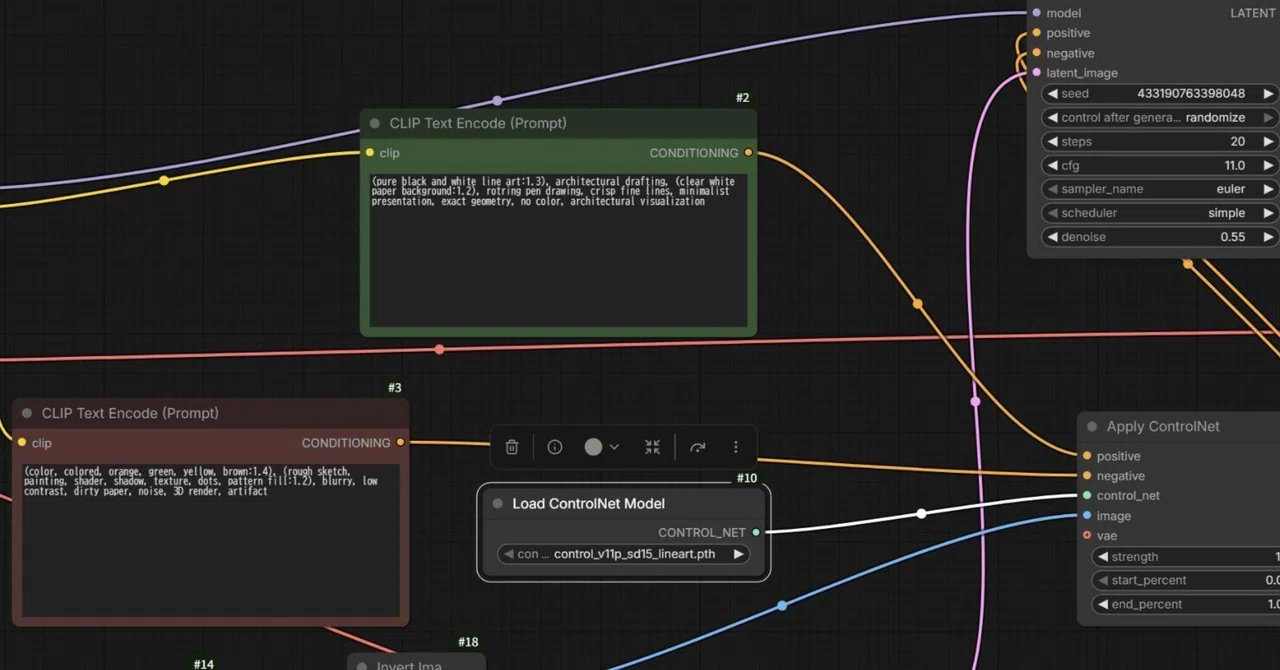Open the scheduler simple dropdown
The image size is (1280, 670).
coord(1160,213)
